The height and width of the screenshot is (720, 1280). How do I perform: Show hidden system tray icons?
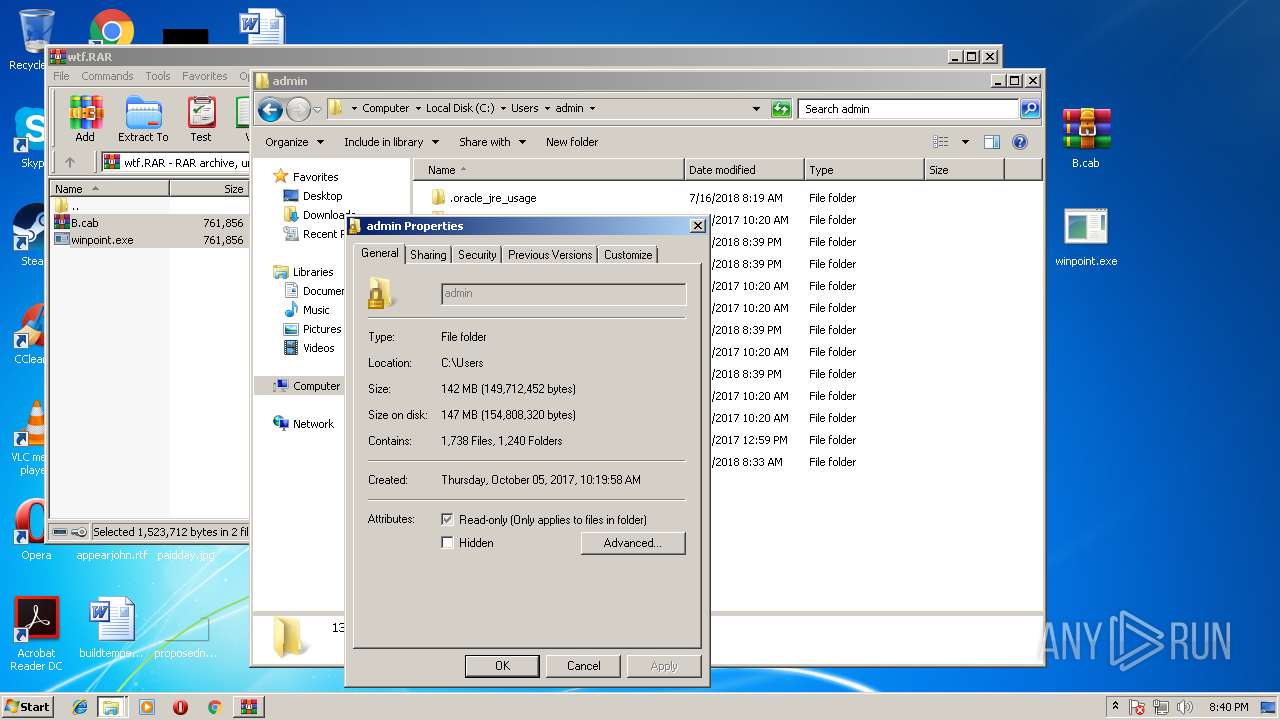click(x=1115, y=706)
